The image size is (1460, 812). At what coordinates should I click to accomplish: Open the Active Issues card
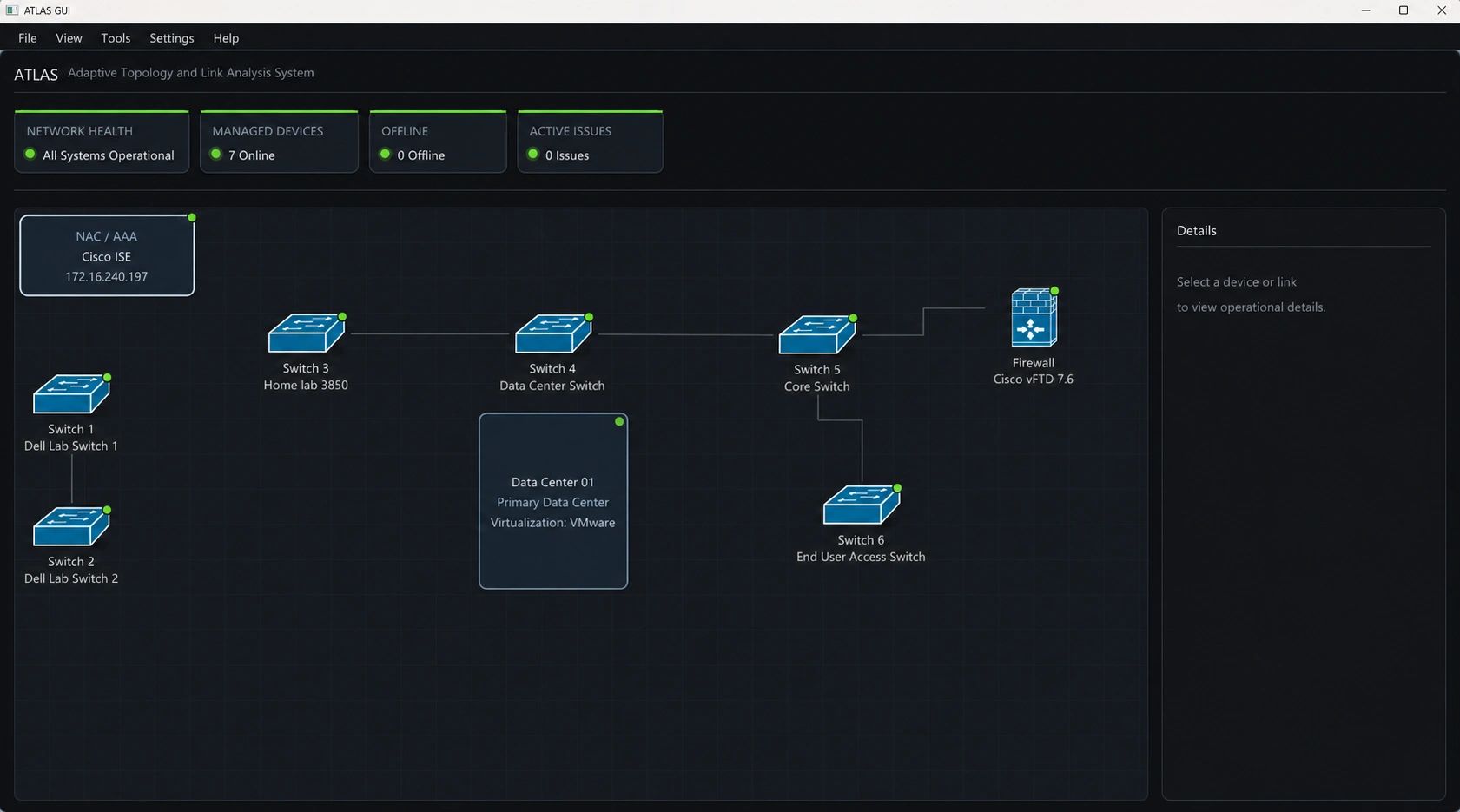coord(591,142)
